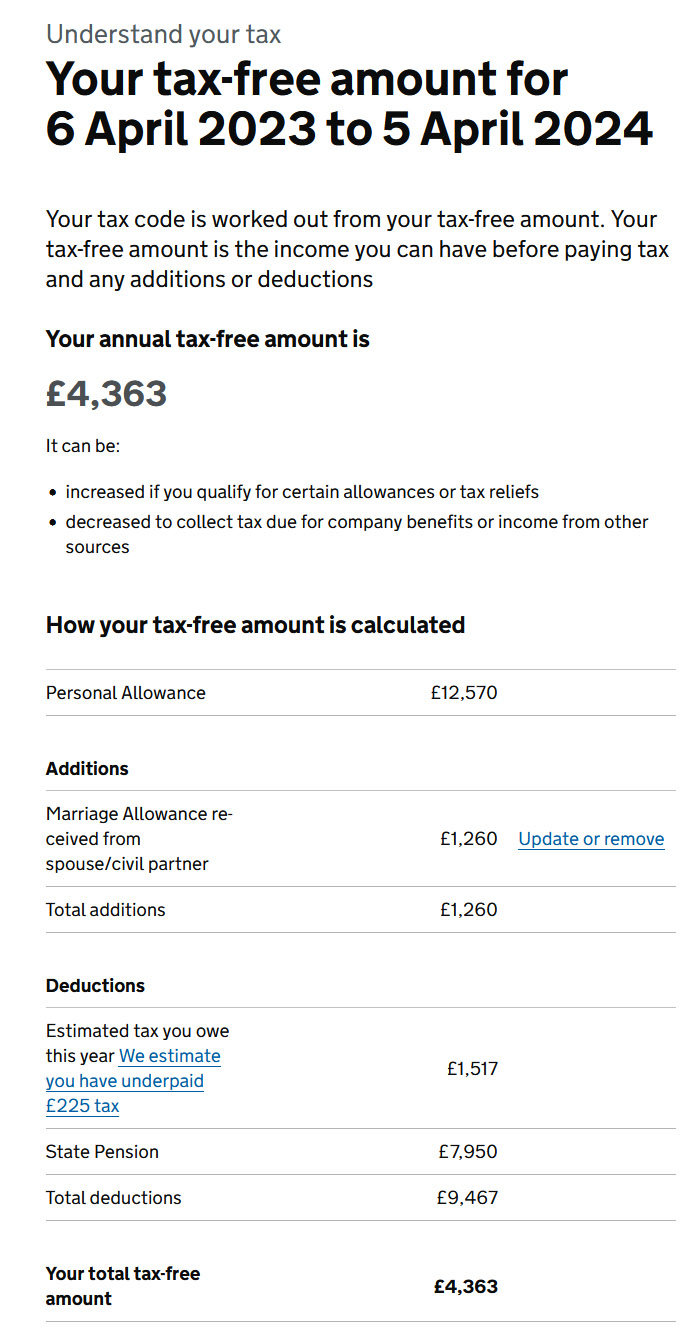This screenshot has width=692, height=1334.
Task: Click the "Your total tax-free amount" row label
Action: coord(122,1286)
